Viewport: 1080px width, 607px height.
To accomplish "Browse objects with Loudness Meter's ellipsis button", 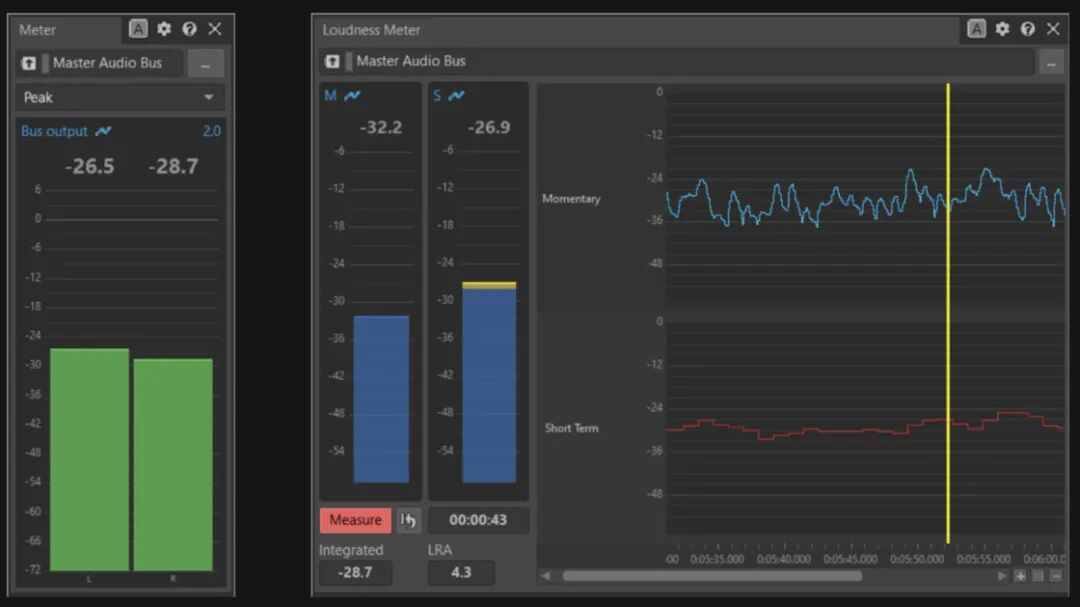I will point(1051,63).
